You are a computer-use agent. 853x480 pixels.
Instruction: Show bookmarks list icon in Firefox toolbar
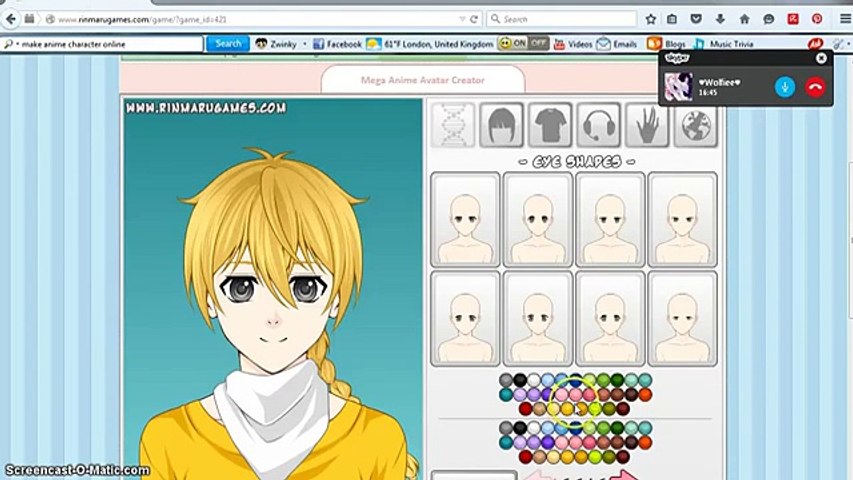coord(672,19)
